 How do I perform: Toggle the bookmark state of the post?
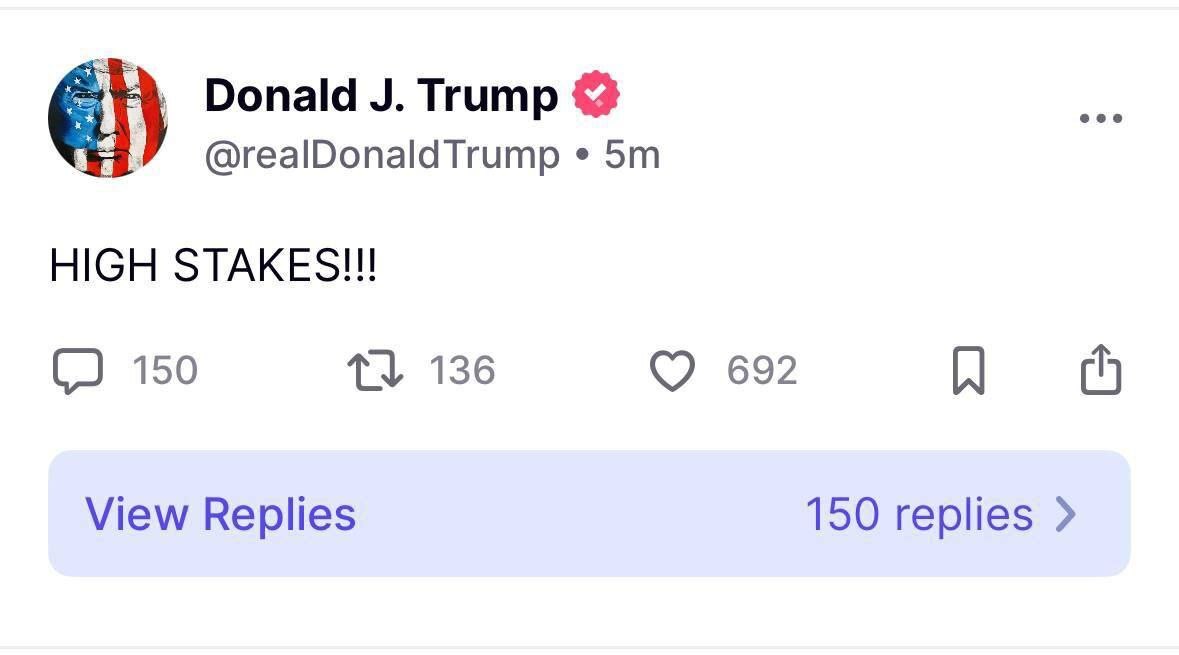click(969, 370)
